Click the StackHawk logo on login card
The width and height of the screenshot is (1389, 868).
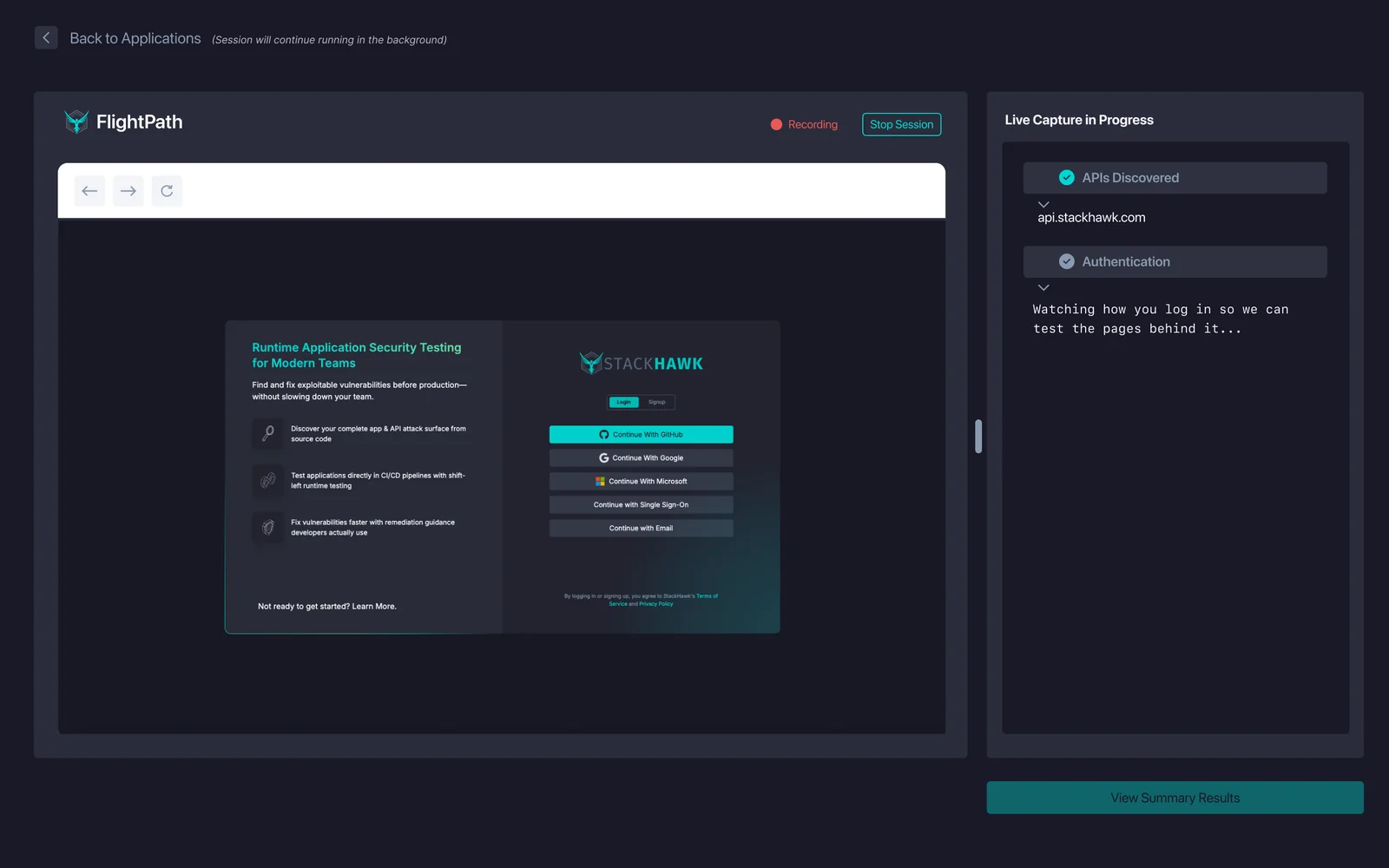641,363
